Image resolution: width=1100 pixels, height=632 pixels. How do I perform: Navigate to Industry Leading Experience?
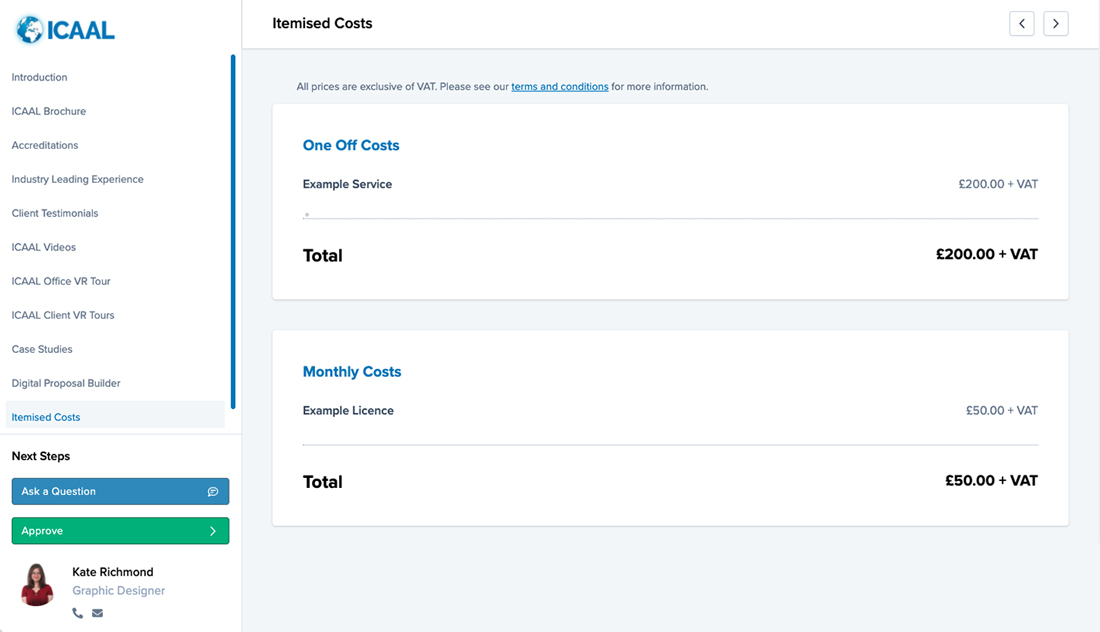pos(78,179)
